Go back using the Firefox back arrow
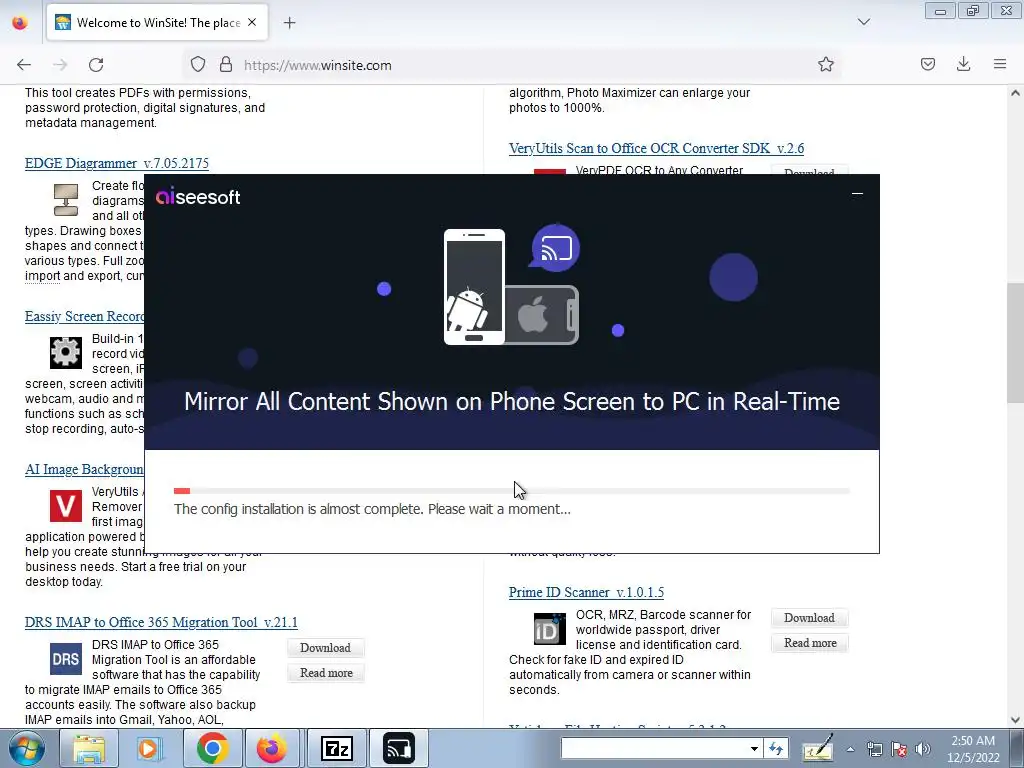This screenshot has height=768, width=1024. (24, 65)
